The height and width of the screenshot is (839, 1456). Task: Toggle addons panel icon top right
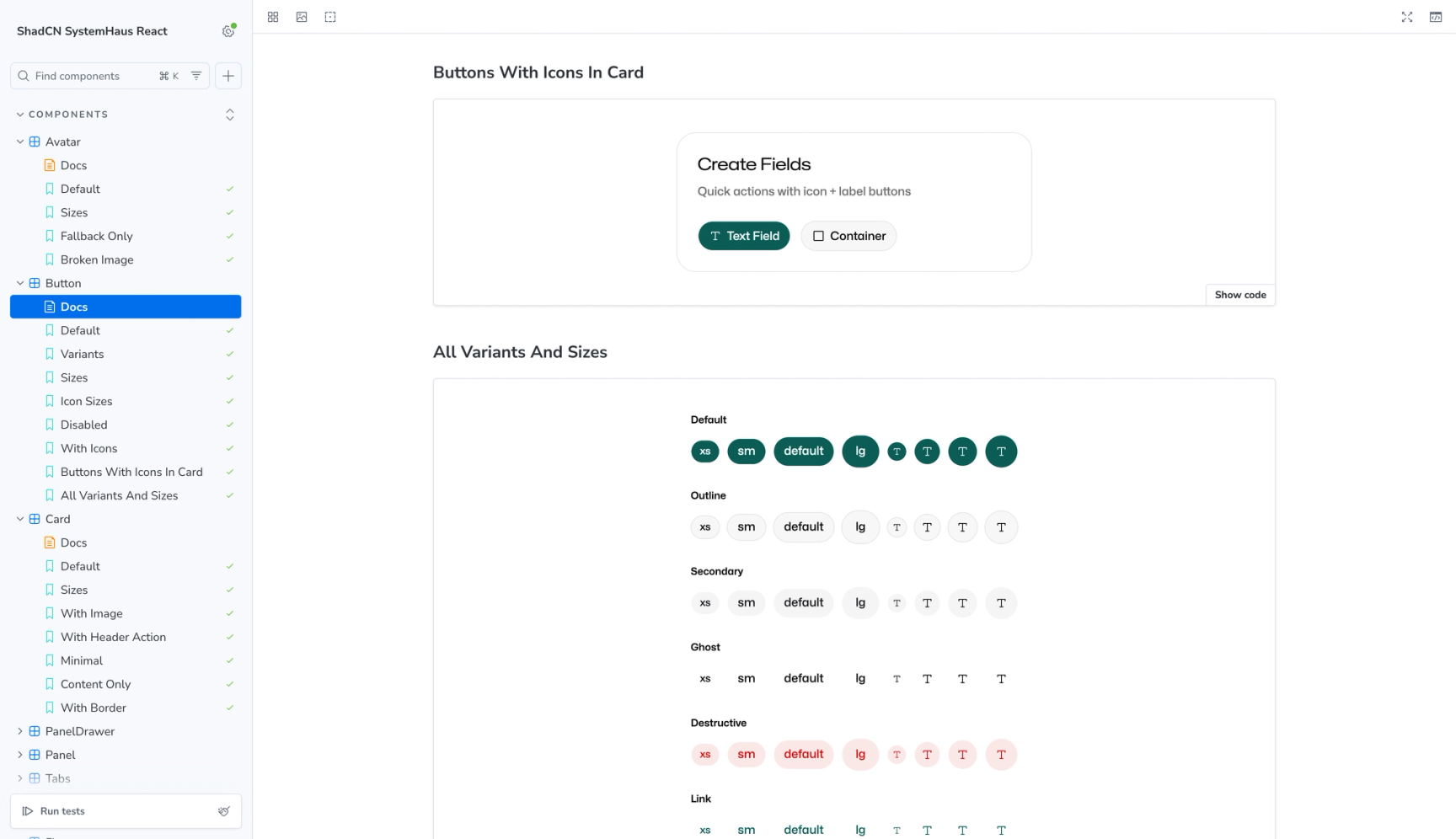click(x=1436, y=17)
